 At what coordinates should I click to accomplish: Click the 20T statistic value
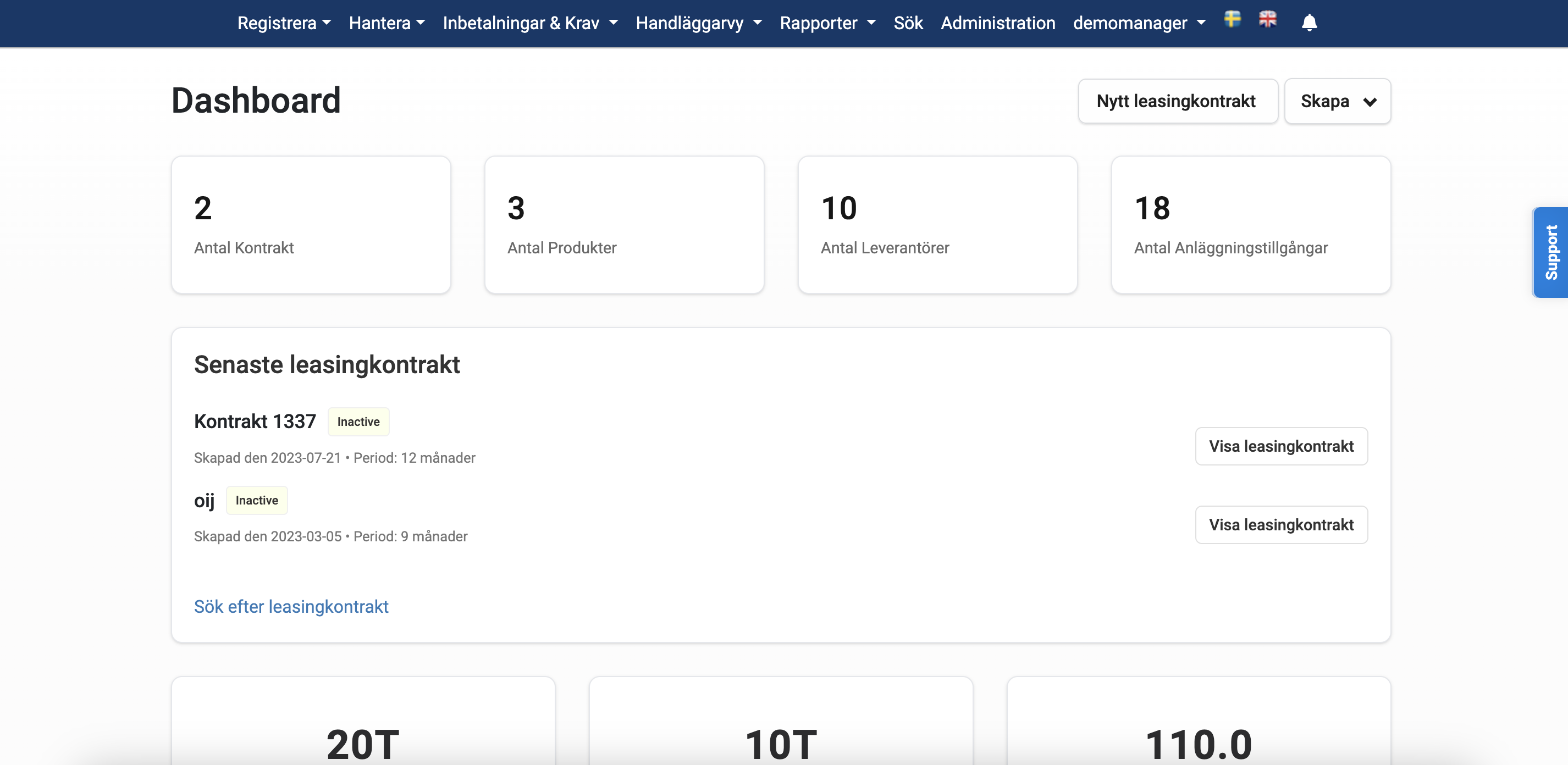(x=363, y=744)
